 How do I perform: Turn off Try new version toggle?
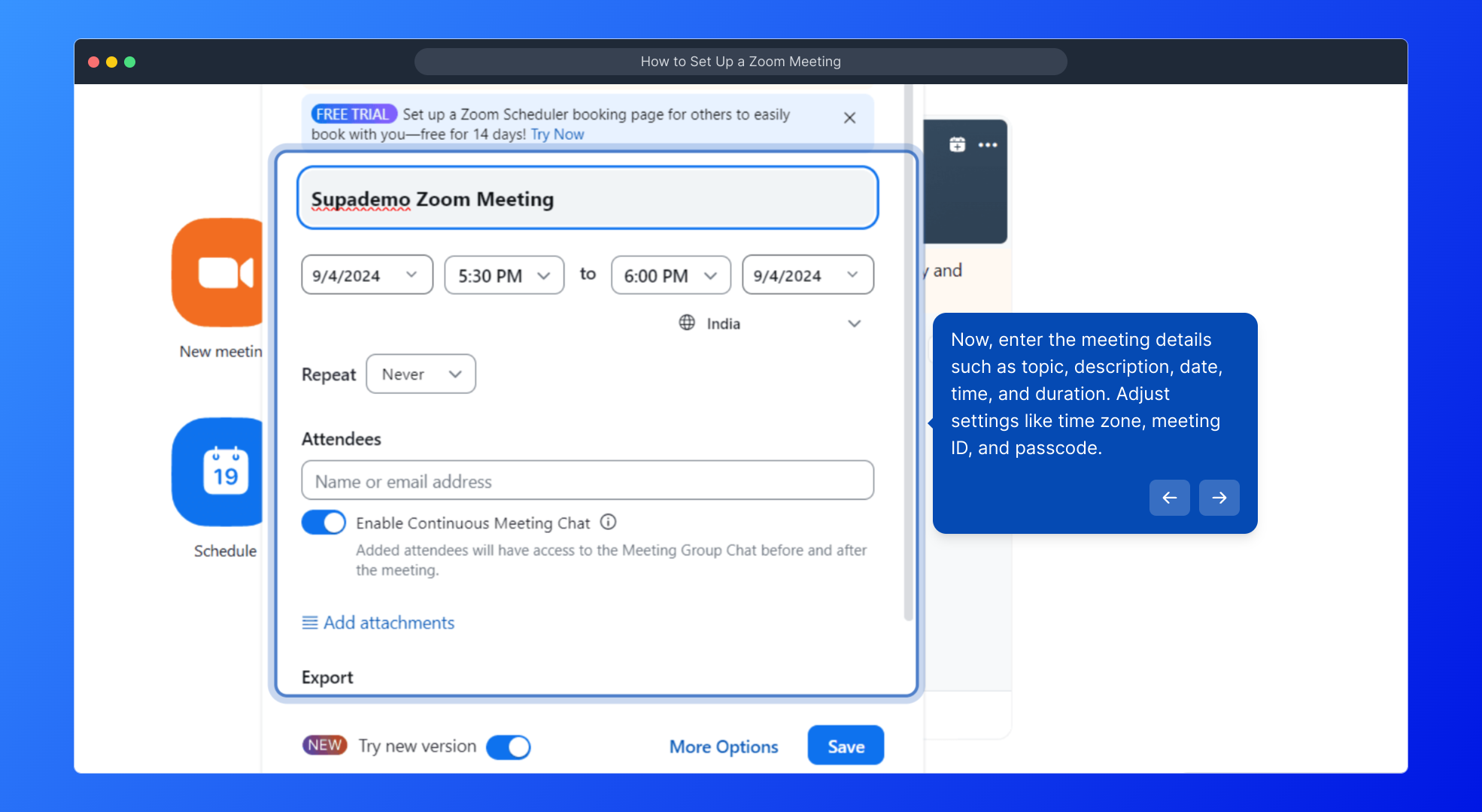[x=509, y=747]
